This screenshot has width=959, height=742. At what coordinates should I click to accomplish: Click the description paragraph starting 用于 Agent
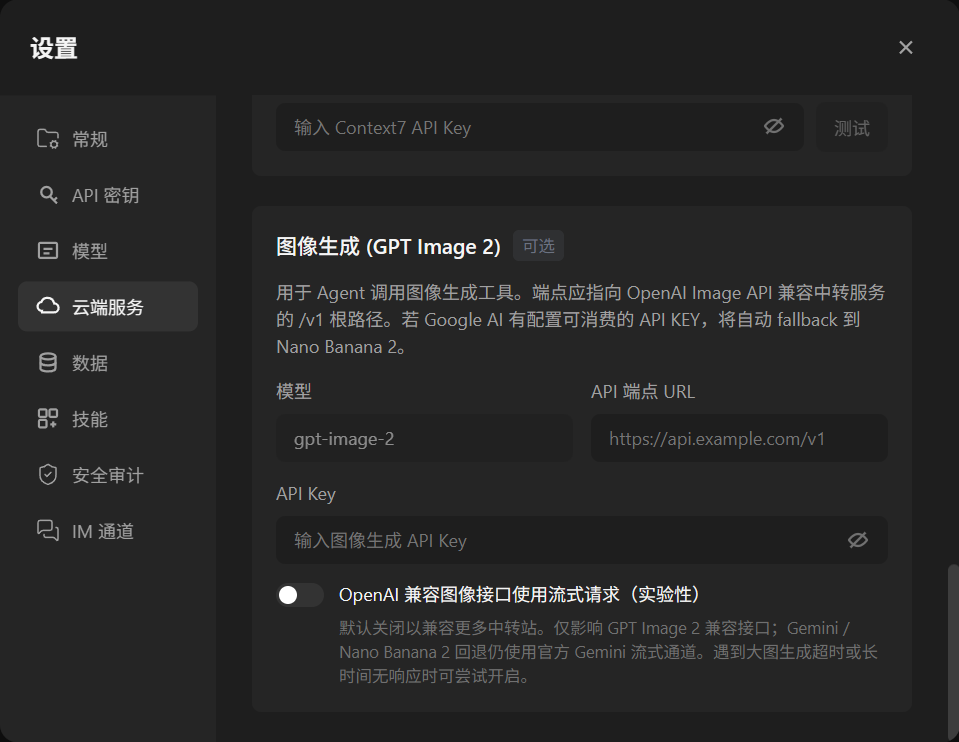pos(581,319)
